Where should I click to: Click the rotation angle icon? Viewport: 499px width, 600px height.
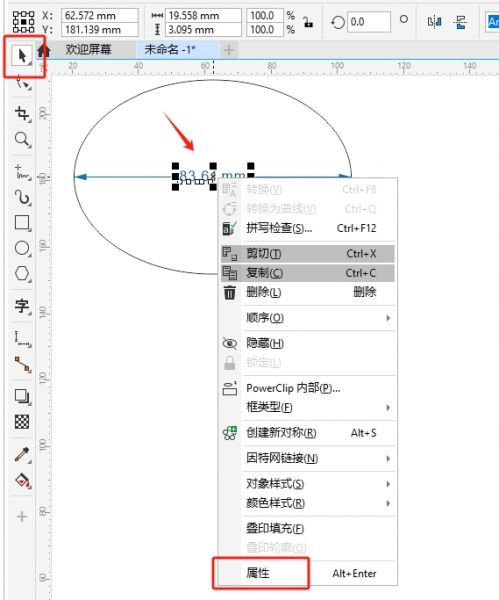point(338,22)
